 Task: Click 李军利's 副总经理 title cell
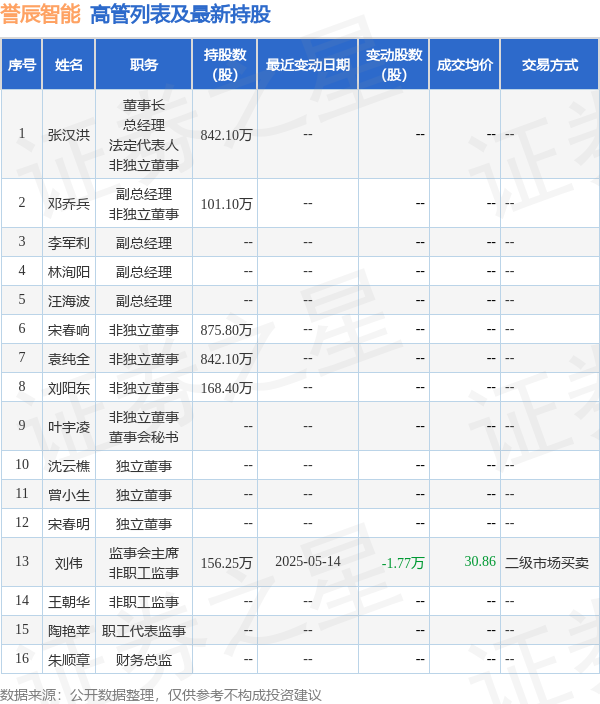[144, 243]
